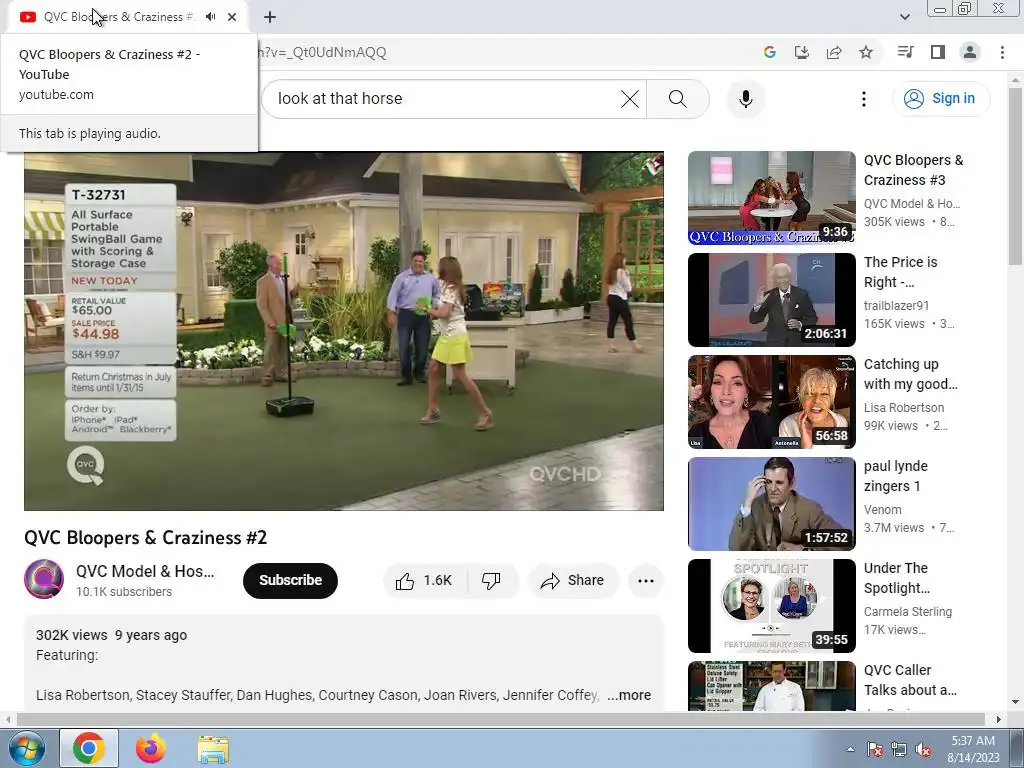Viewport: 1024px width, 768px height.
Task: Open Under The Spotlight thumbnail
Action: pyautogui.click(x=772, y=605)
